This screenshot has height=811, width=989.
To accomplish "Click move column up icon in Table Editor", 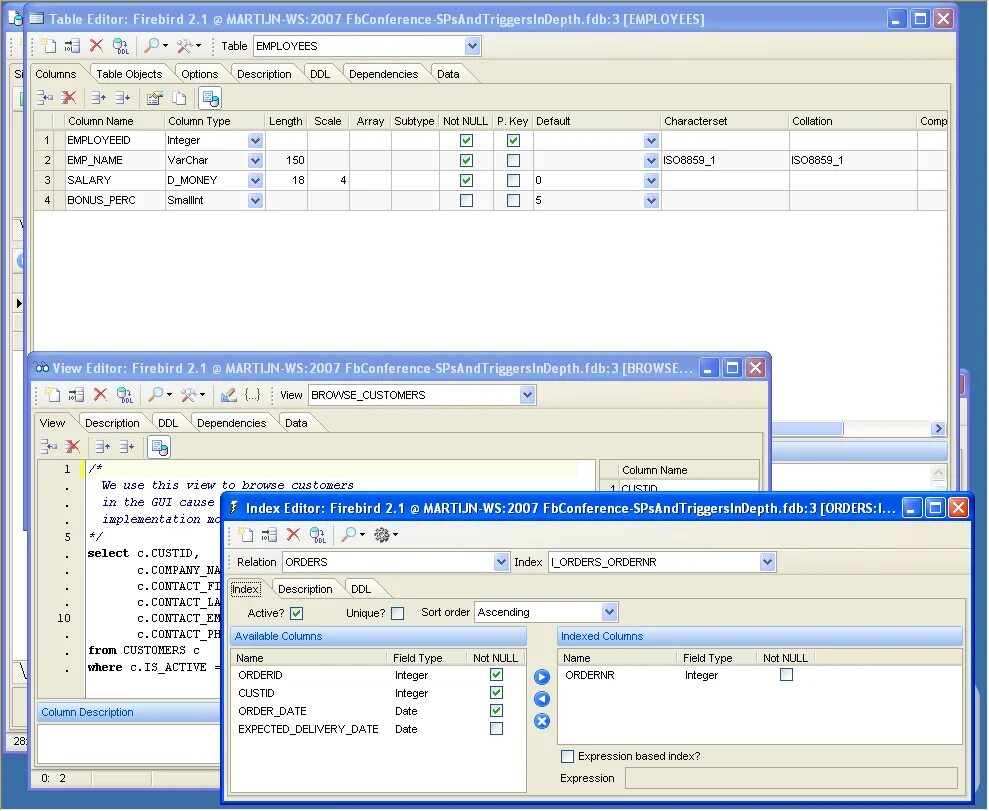I will (x=98, y=98).
